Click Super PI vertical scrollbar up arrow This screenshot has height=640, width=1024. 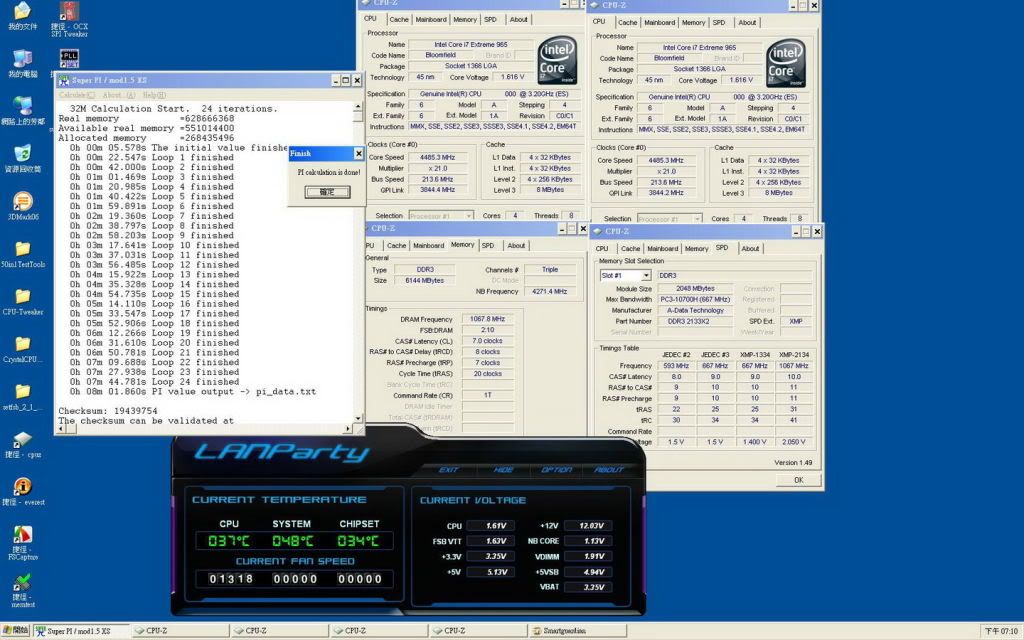(358, 106)
